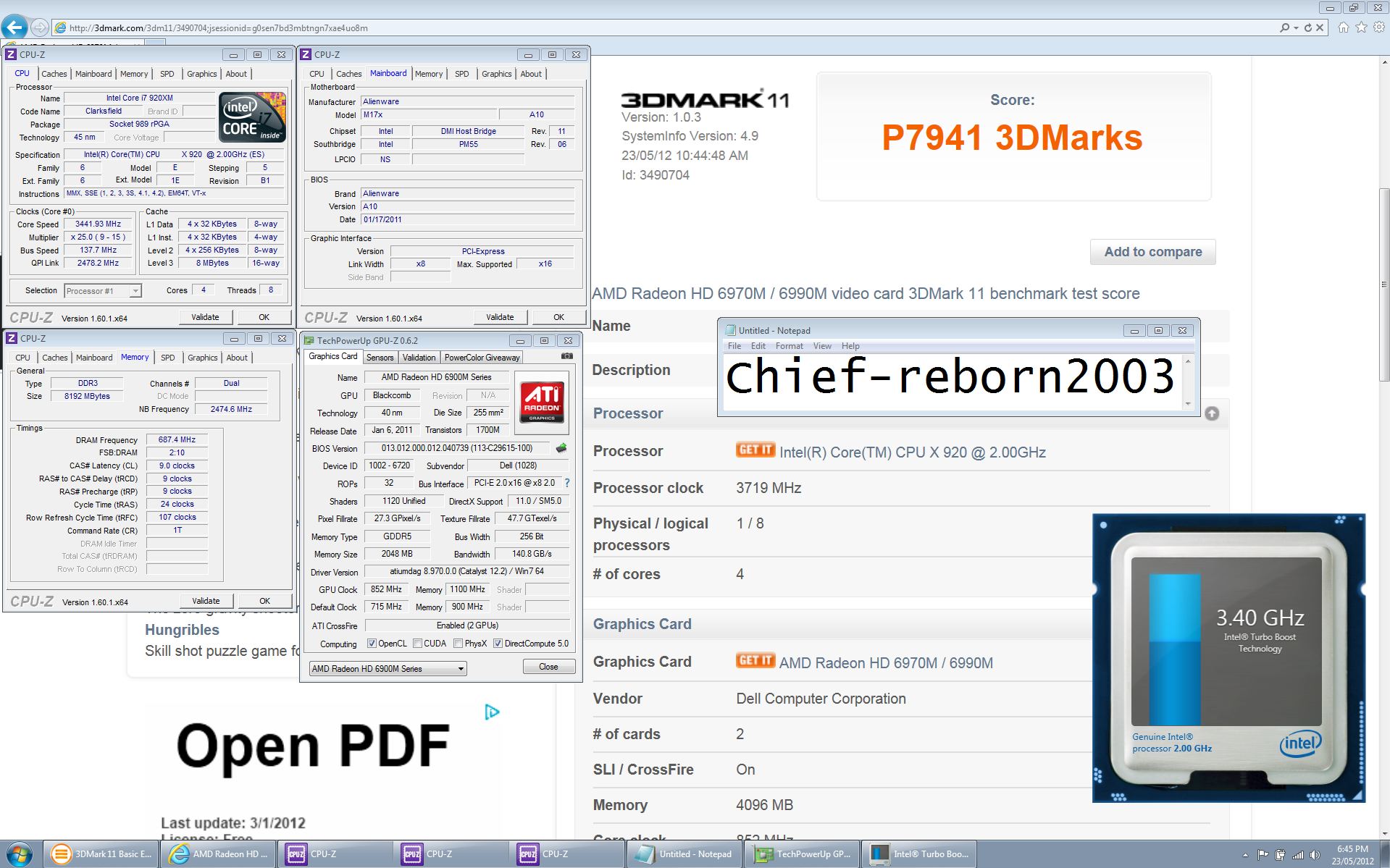This screenshot has height=868, width=1390.
Task: Open the Notepad File menu
Action: click(734, 346)
